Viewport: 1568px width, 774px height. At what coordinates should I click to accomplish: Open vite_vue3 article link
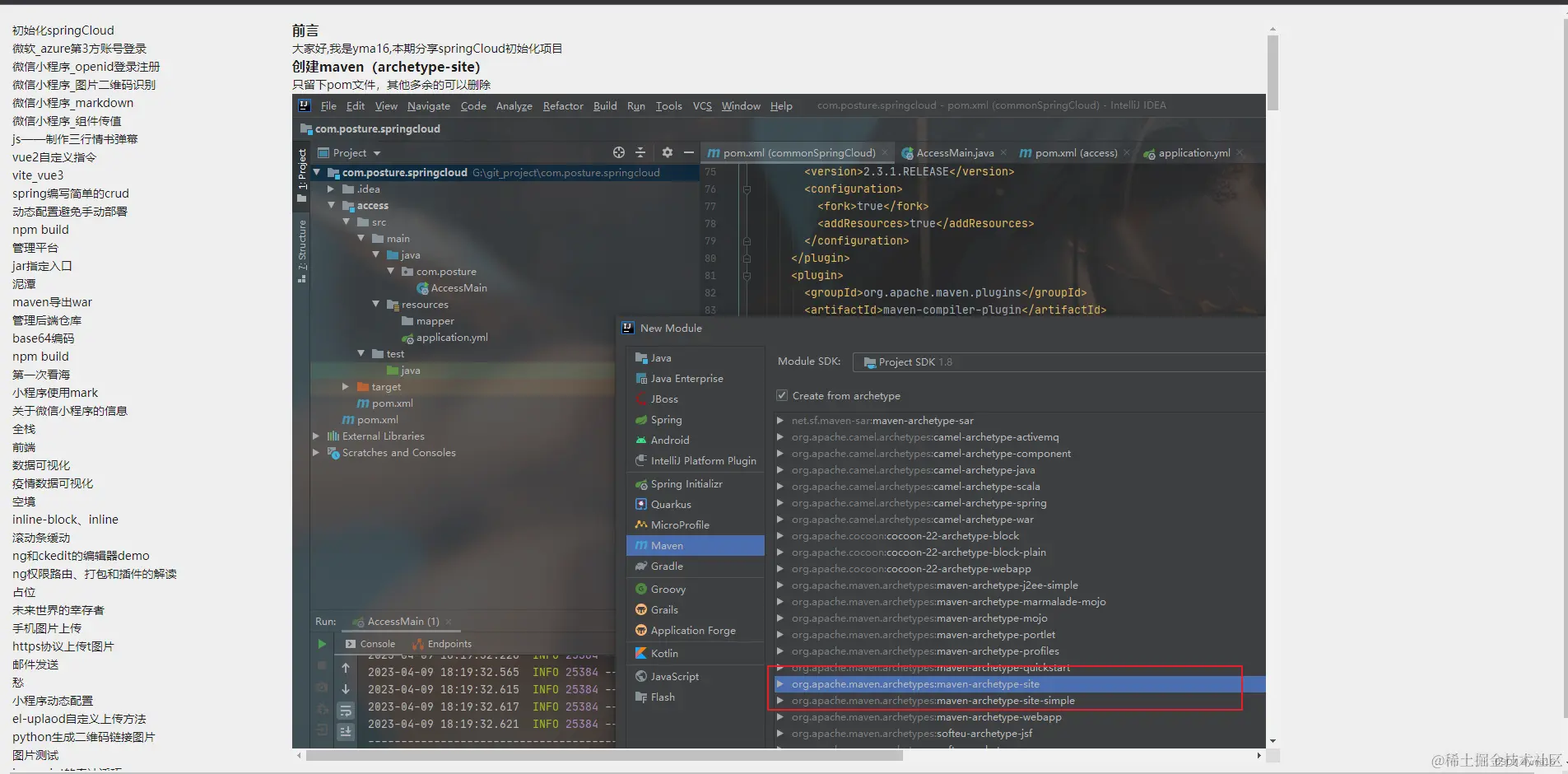point(38,175)
